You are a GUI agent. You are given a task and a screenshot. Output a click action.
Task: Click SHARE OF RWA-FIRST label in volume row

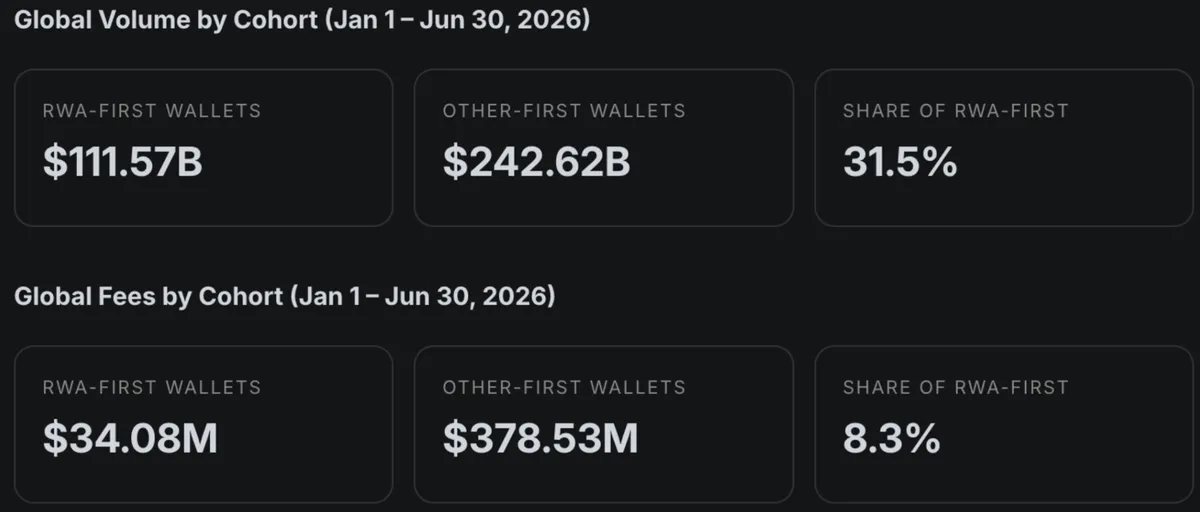(956, 111)
